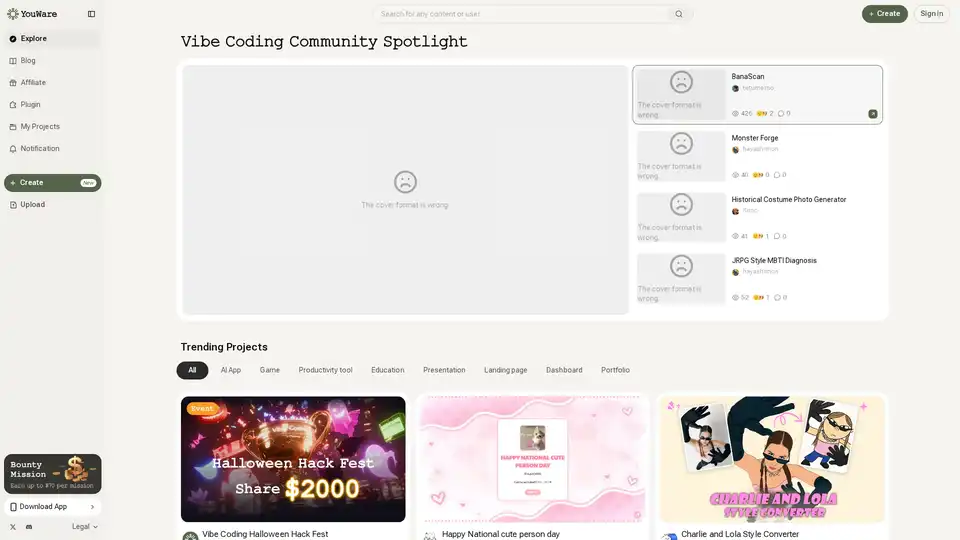The width and height of the screenshot is (960, 540).
Task: Select the All filter pill
Action: point(192,370)
